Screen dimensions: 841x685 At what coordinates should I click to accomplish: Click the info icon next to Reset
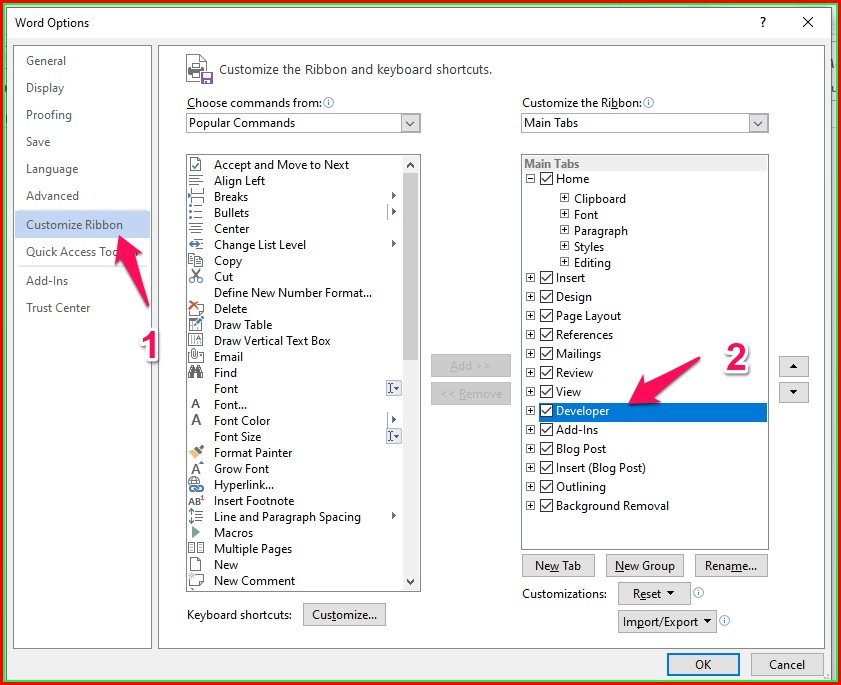(x=698, y=593)
